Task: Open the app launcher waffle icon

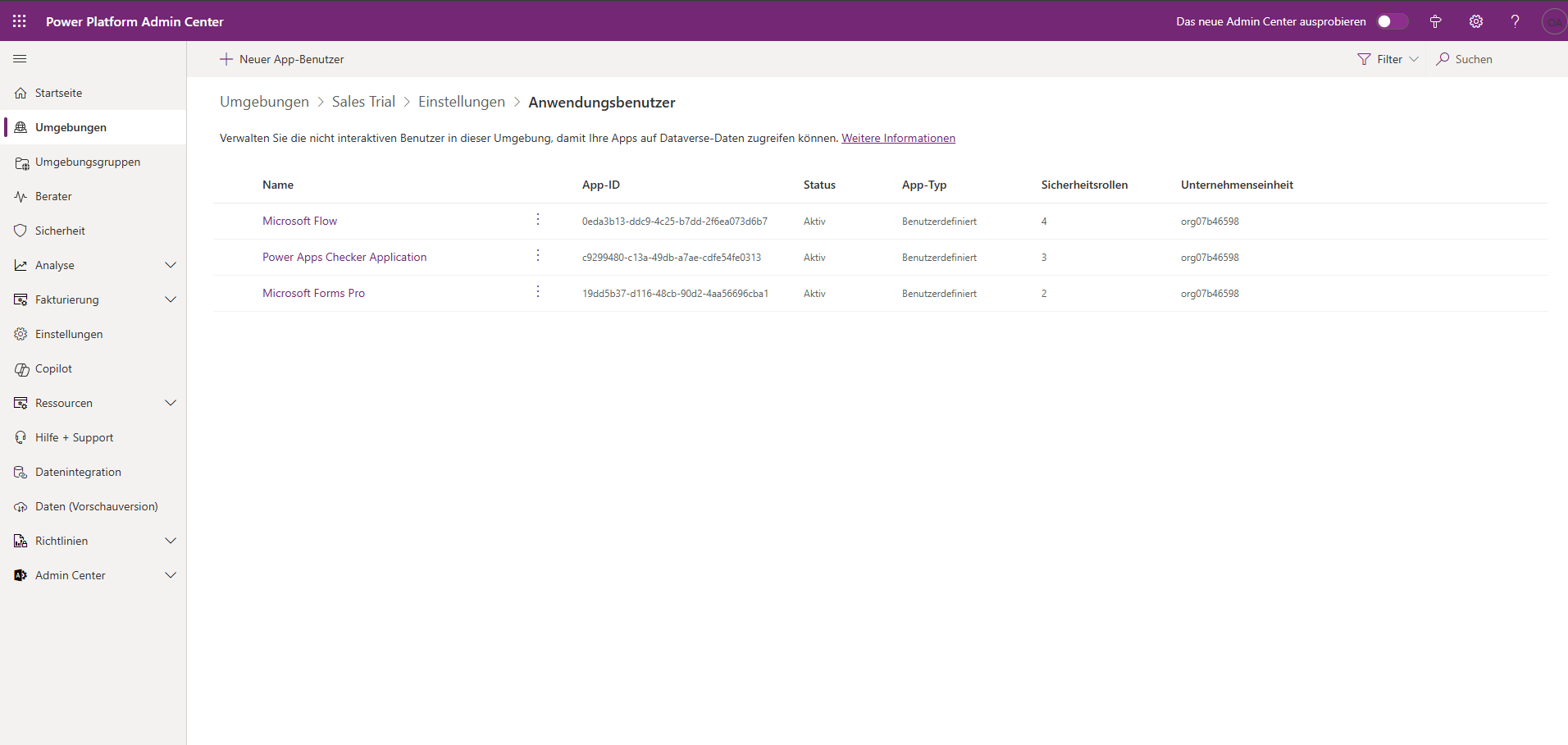Action: click(x=20, y=21)
